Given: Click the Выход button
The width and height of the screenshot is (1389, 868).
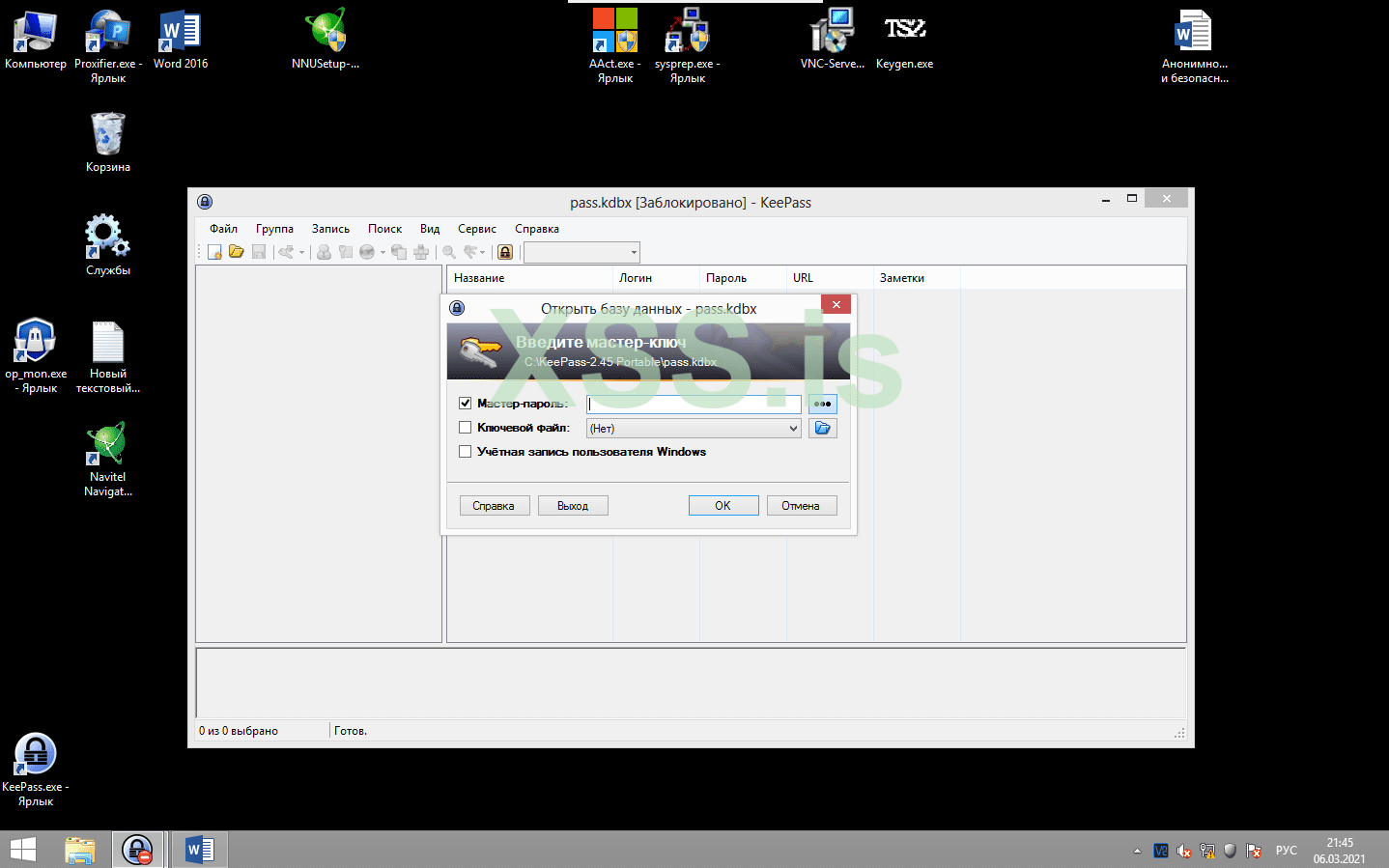Looking at the screenshot, I should [573, 506].
